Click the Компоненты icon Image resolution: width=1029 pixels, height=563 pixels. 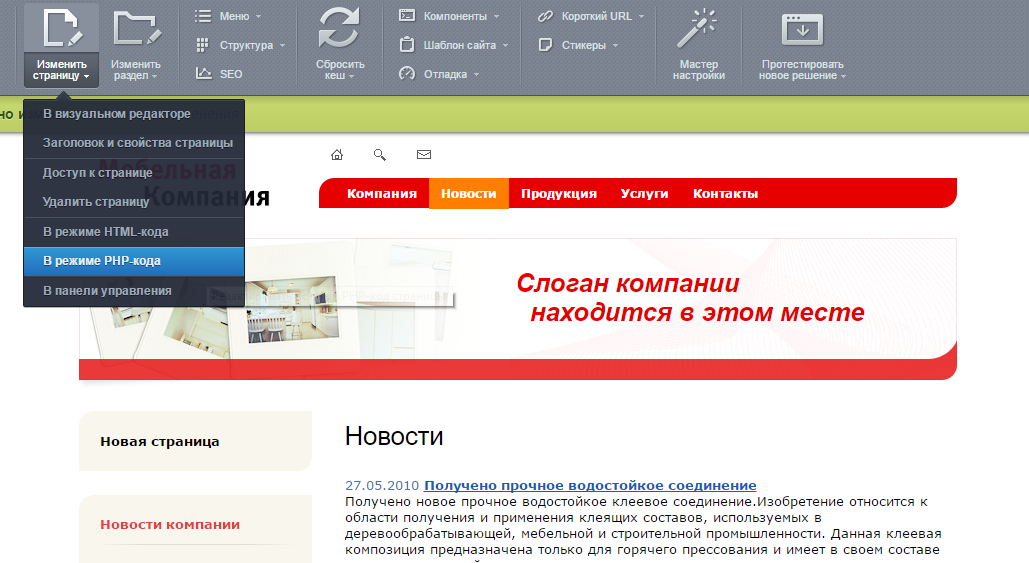tap(407, 16)
